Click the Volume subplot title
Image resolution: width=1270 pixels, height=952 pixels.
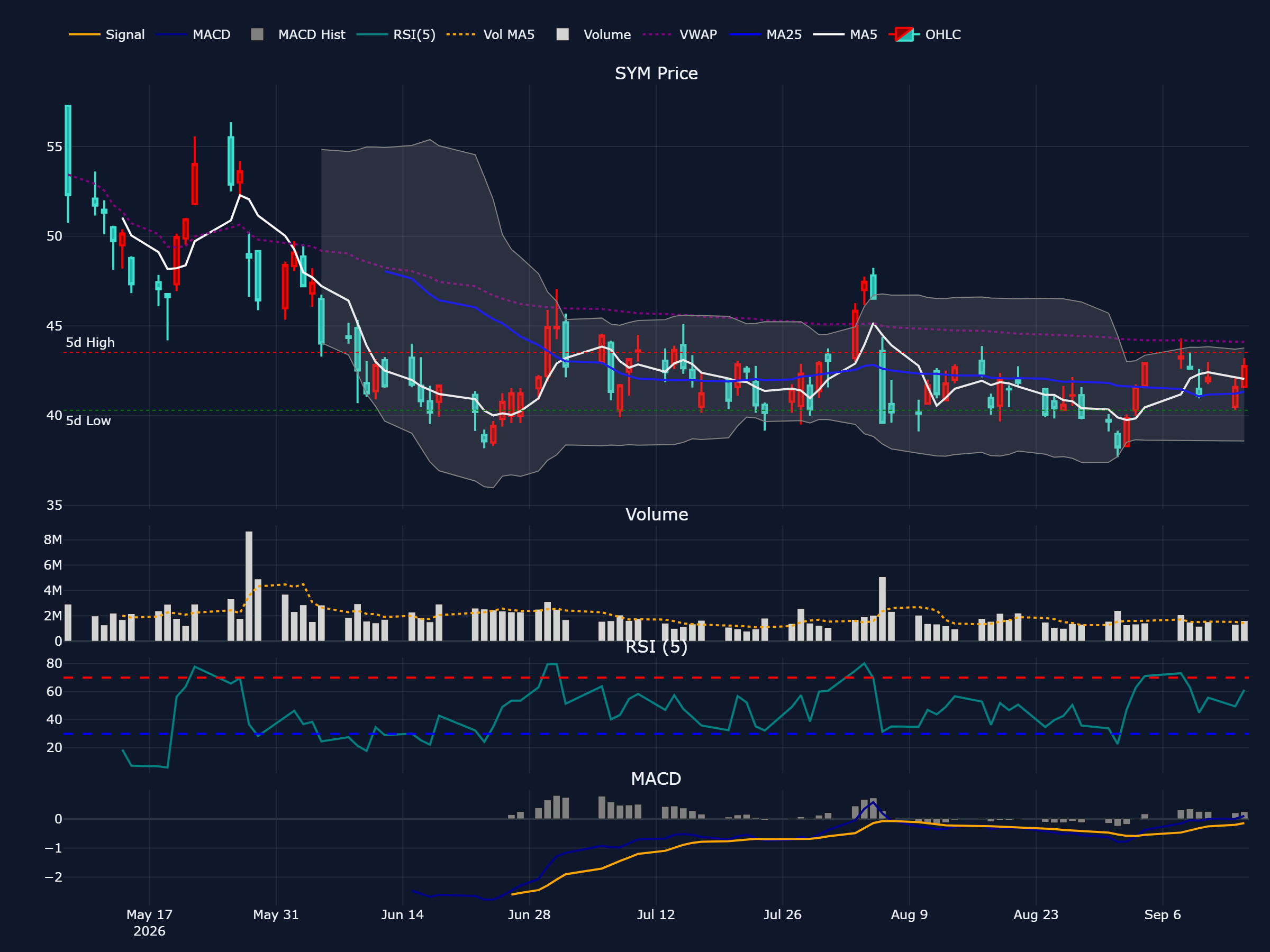656,514
